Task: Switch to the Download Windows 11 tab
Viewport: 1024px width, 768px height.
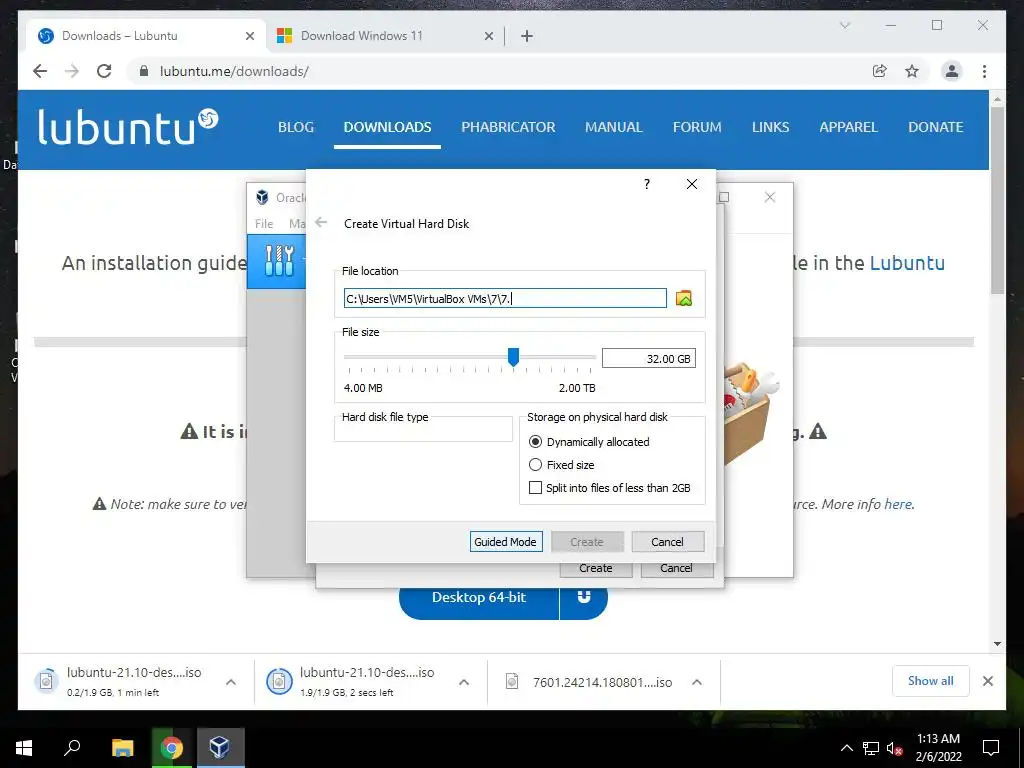Action: 385,36
